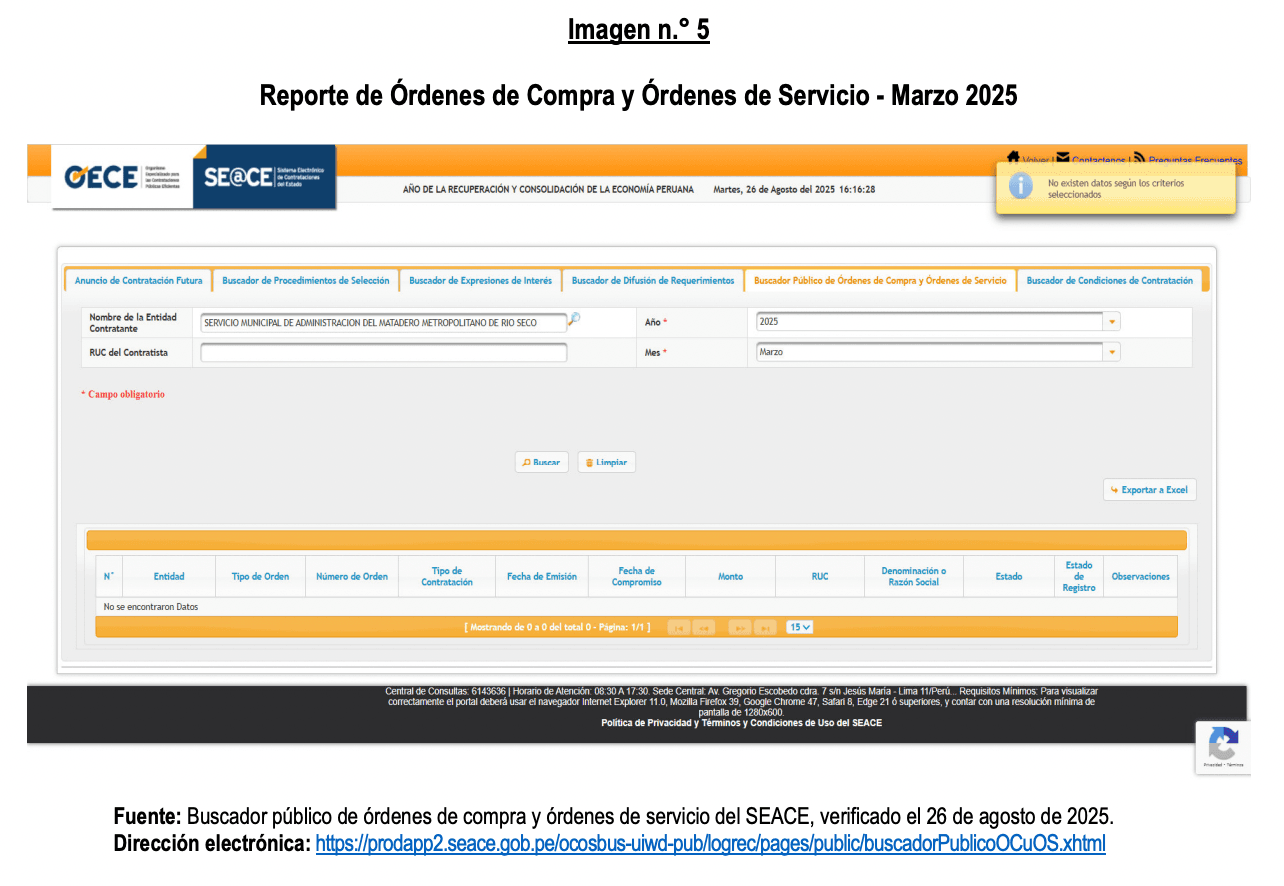Go to first page of results
The width and height of the screenshot is (1284, 886).
point(679,628)
